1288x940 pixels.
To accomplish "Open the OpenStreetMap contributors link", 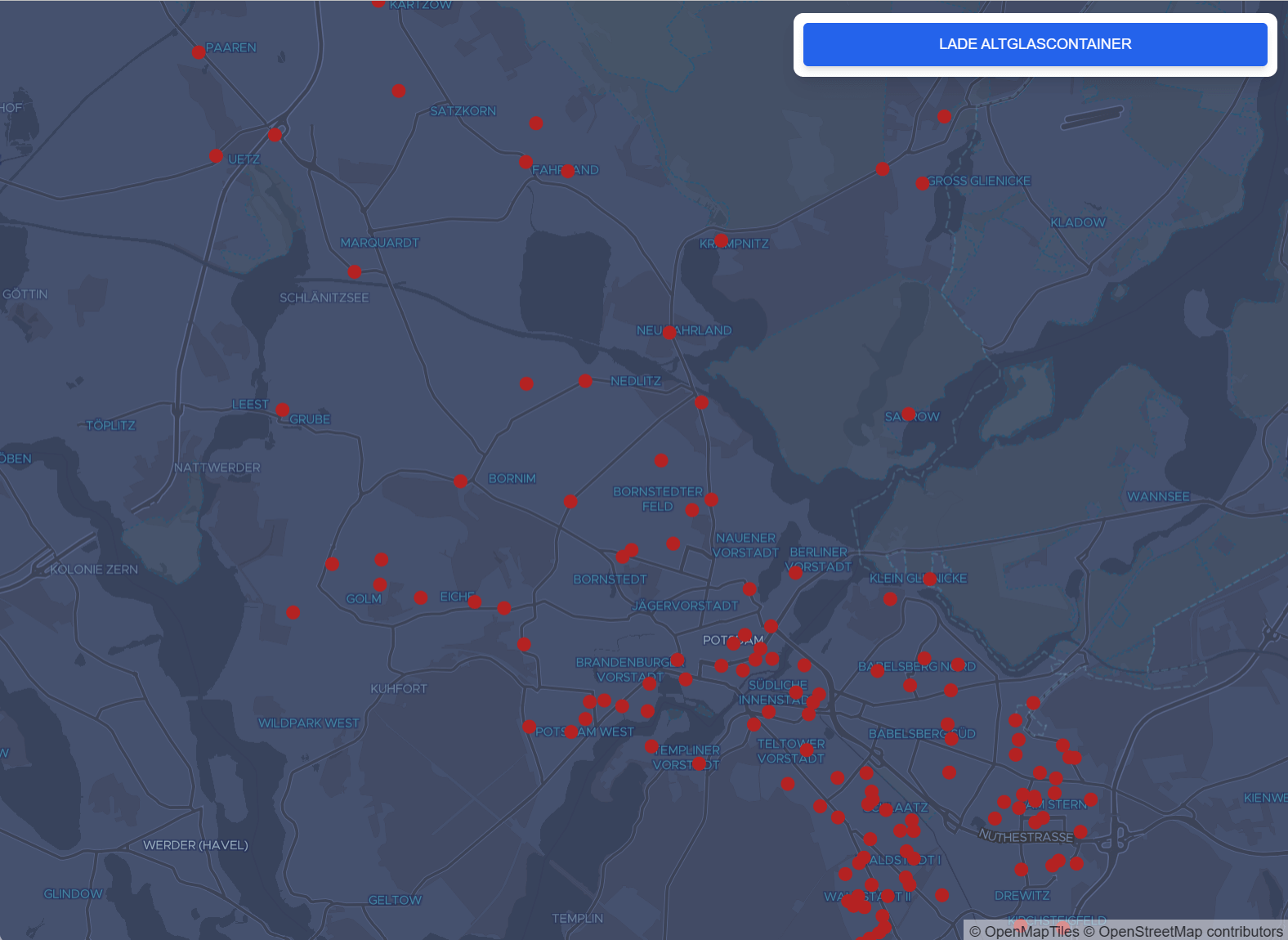I will pos(1190,931).
